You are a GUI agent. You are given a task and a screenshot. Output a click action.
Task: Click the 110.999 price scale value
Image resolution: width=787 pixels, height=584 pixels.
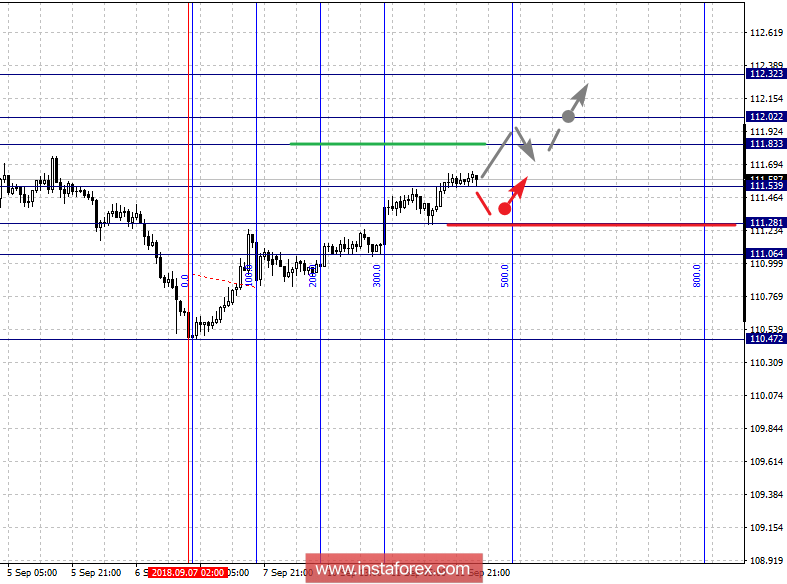pos(766,263)
